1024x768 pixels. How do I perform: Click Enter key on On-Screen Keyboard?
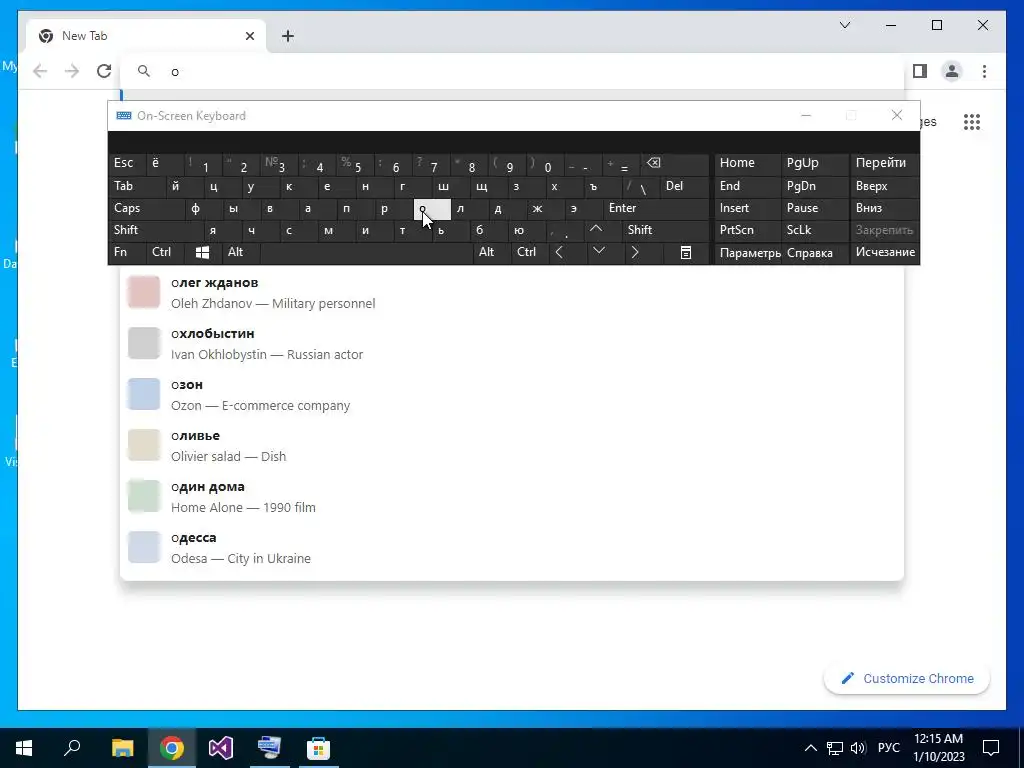click(x=656, y=208)
